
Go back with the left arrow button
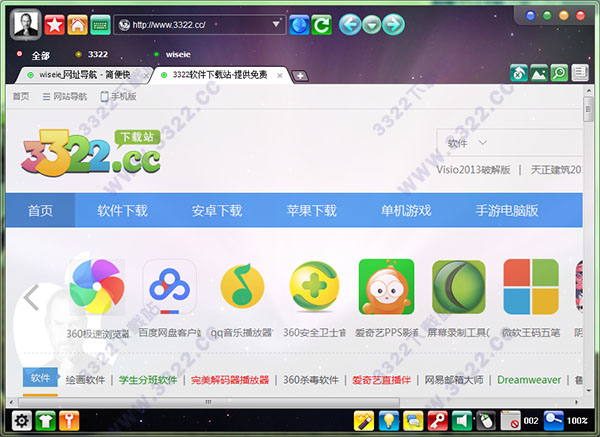pyautogui.click(x=350, y=25)
